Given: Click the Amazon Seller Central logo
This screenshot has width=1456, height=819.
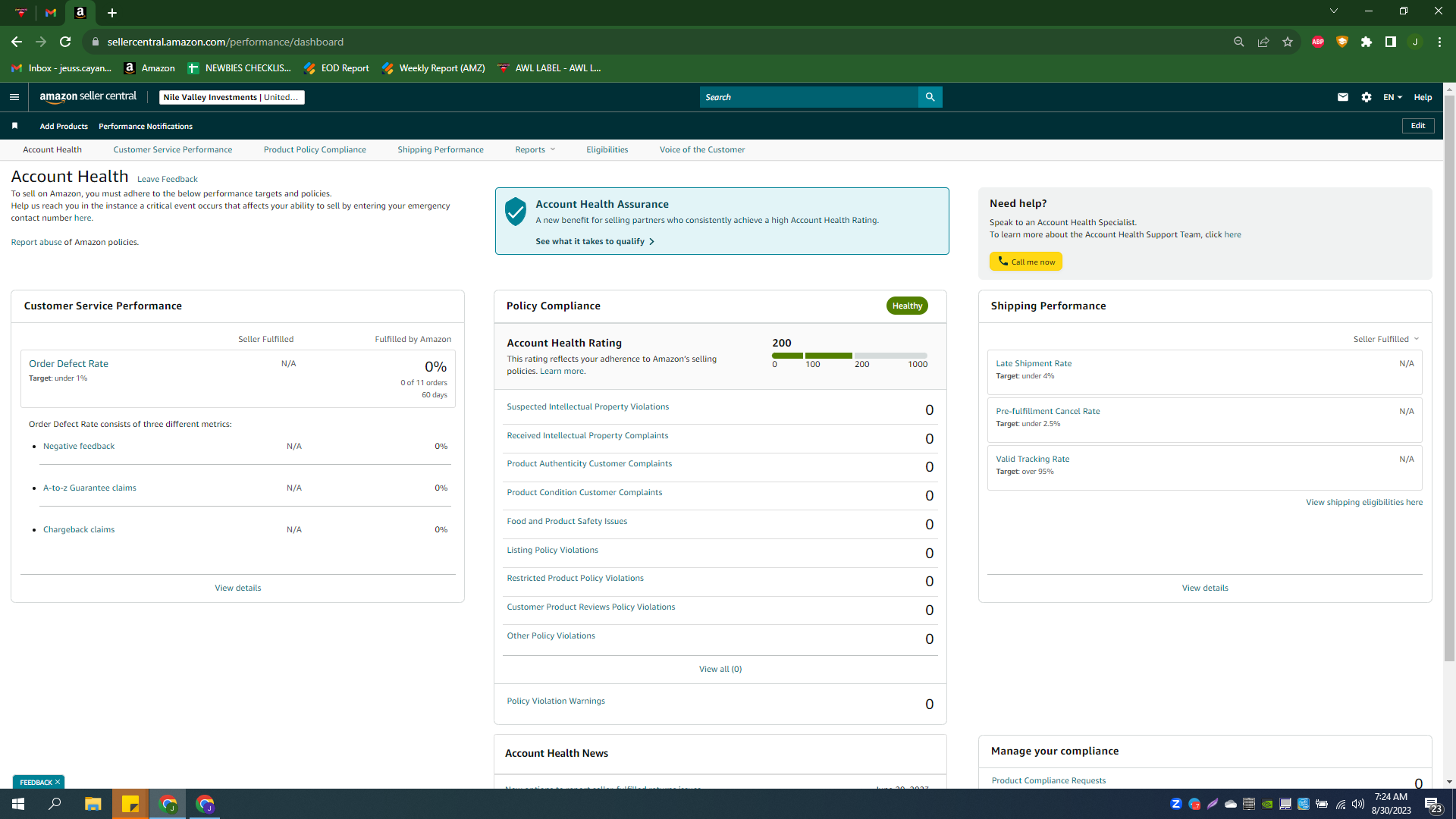Looking at the screenshot, I should point(88,97).
